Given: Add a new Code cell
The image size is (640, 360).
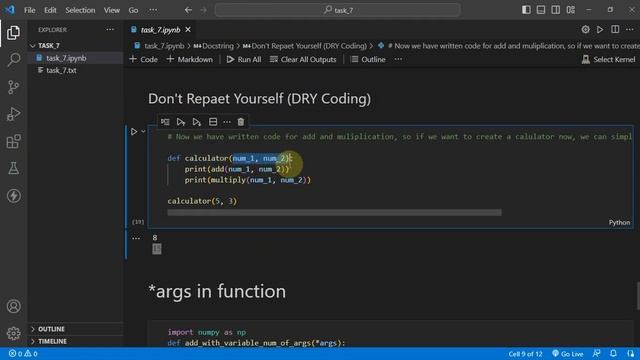Looking at the screenshot, I should coord(143,59).
